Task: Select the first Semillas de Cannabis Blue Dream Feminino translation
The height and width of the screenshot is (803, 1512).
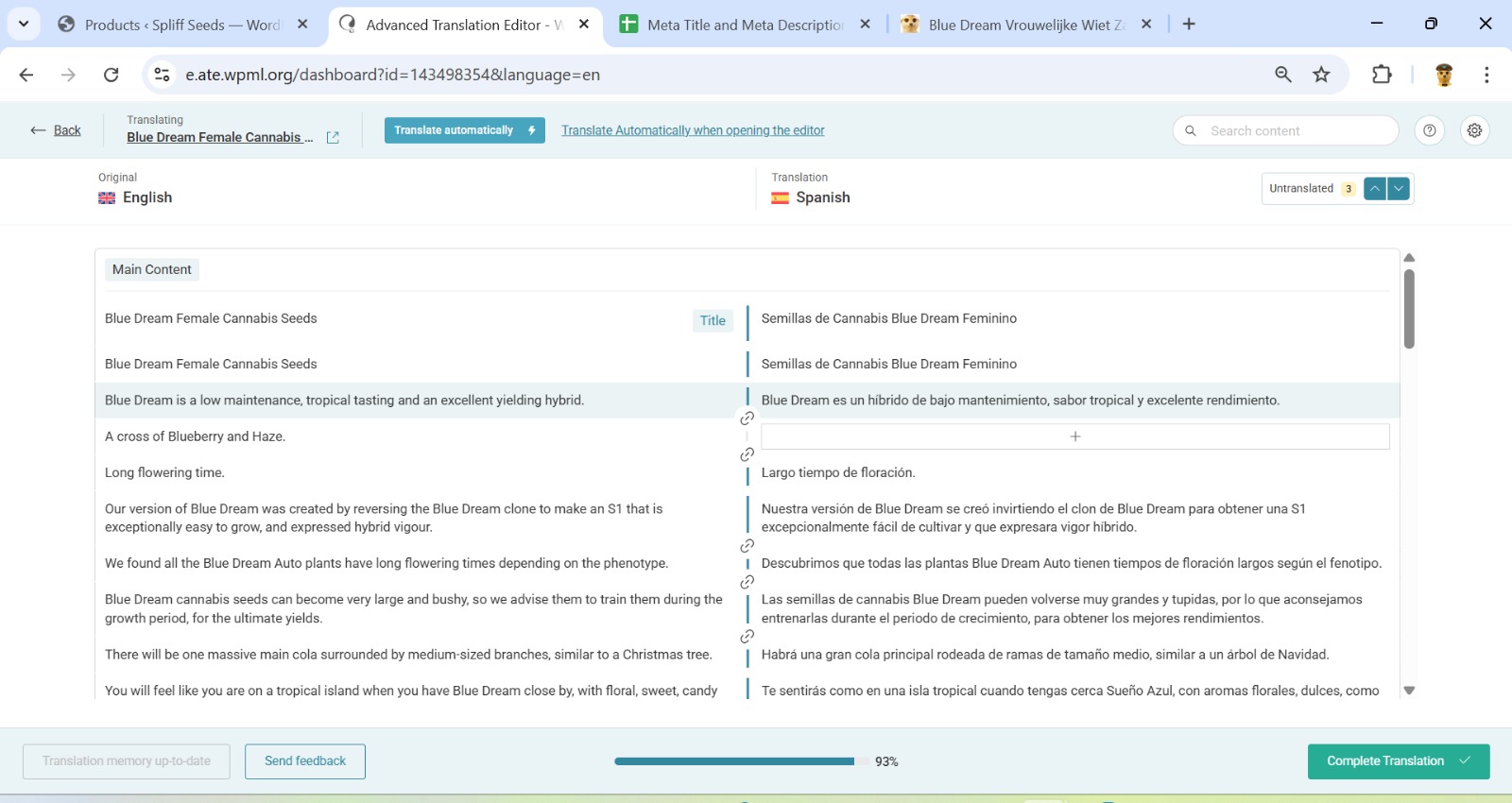Action: click(x=888, y=318)
